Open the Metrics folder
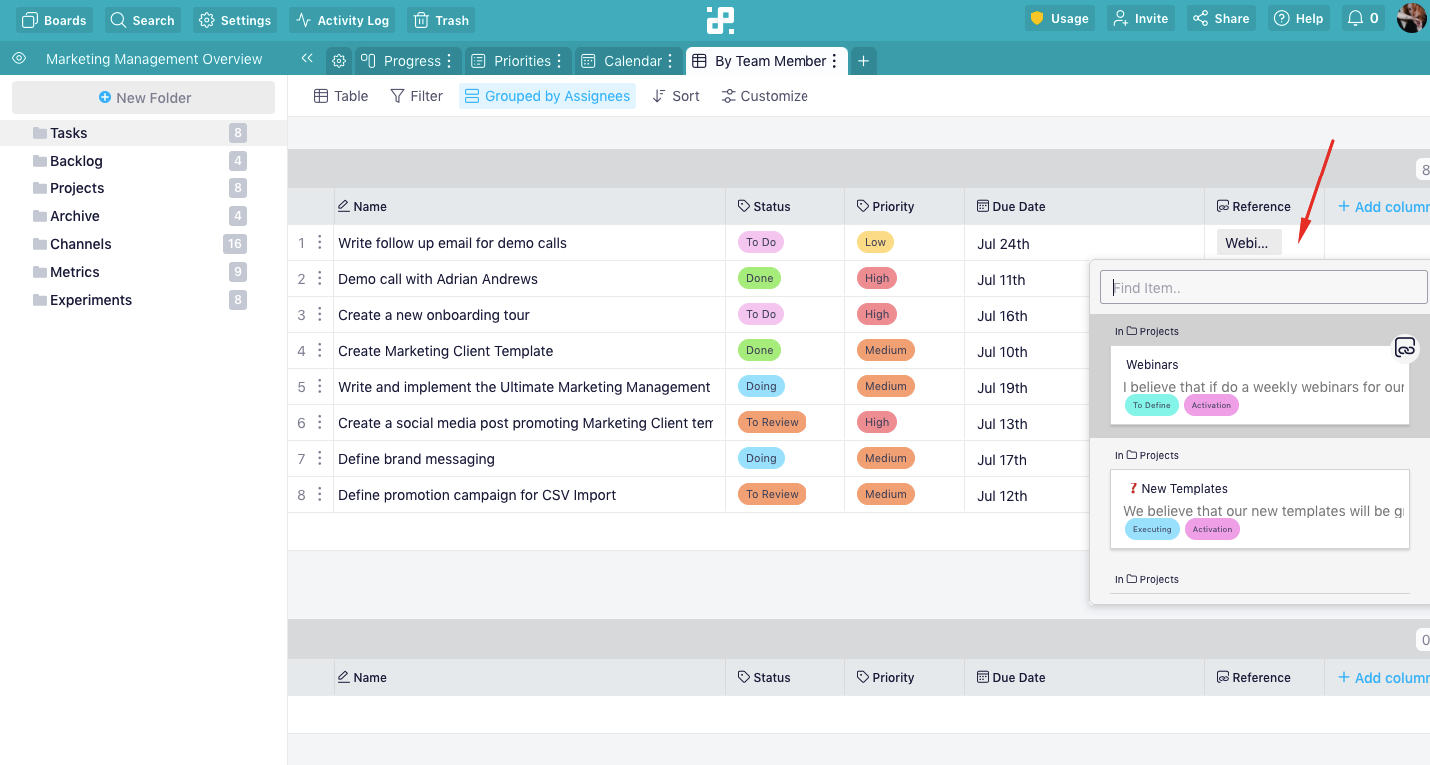The image size is (1430, 765). point(143,272)
